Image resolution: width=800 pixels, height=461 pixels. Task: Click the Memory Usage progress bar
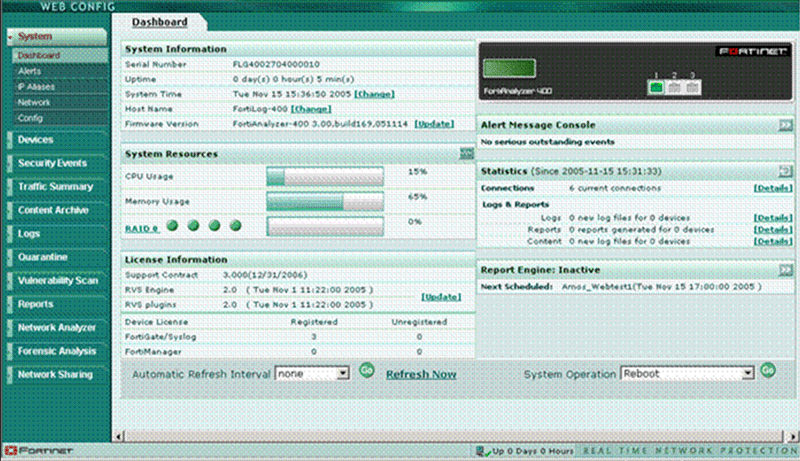[x=325, y=201]
